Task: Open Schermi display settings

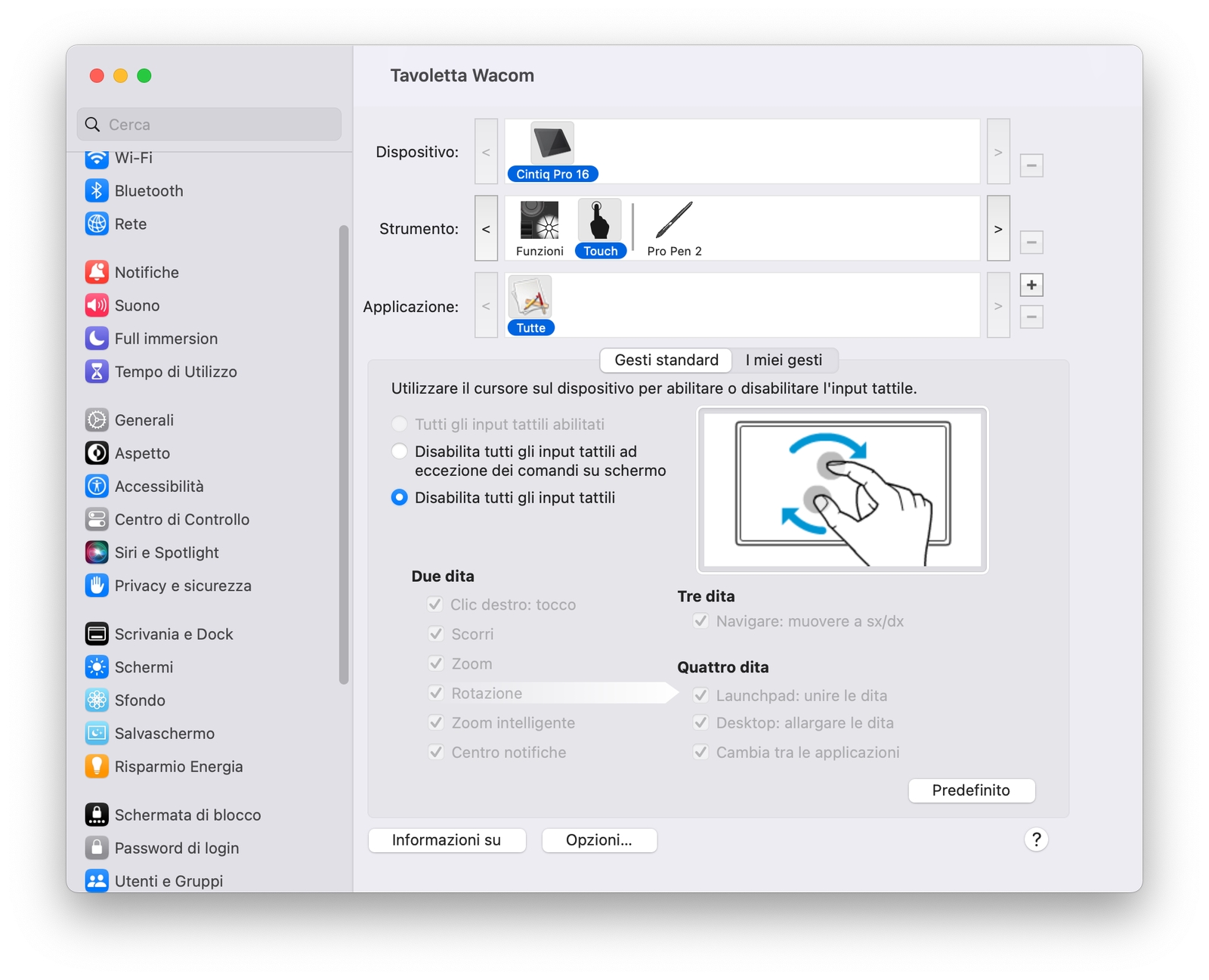Action: pyautogui.click(x=129, y=668)
